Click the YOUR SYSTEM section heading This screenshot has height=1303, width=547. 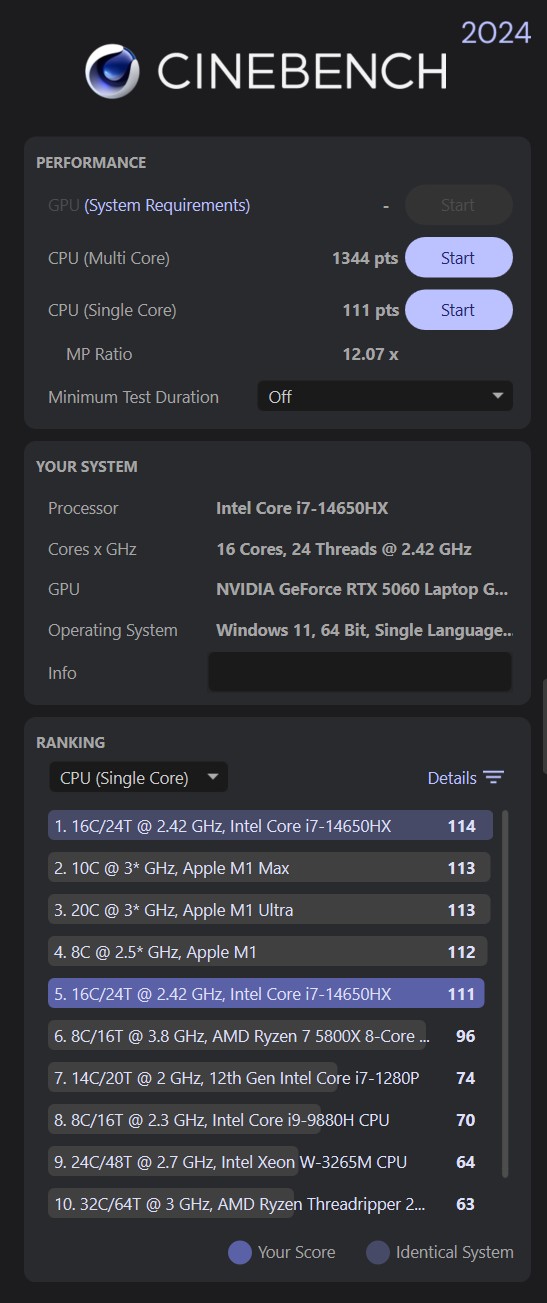87,466
